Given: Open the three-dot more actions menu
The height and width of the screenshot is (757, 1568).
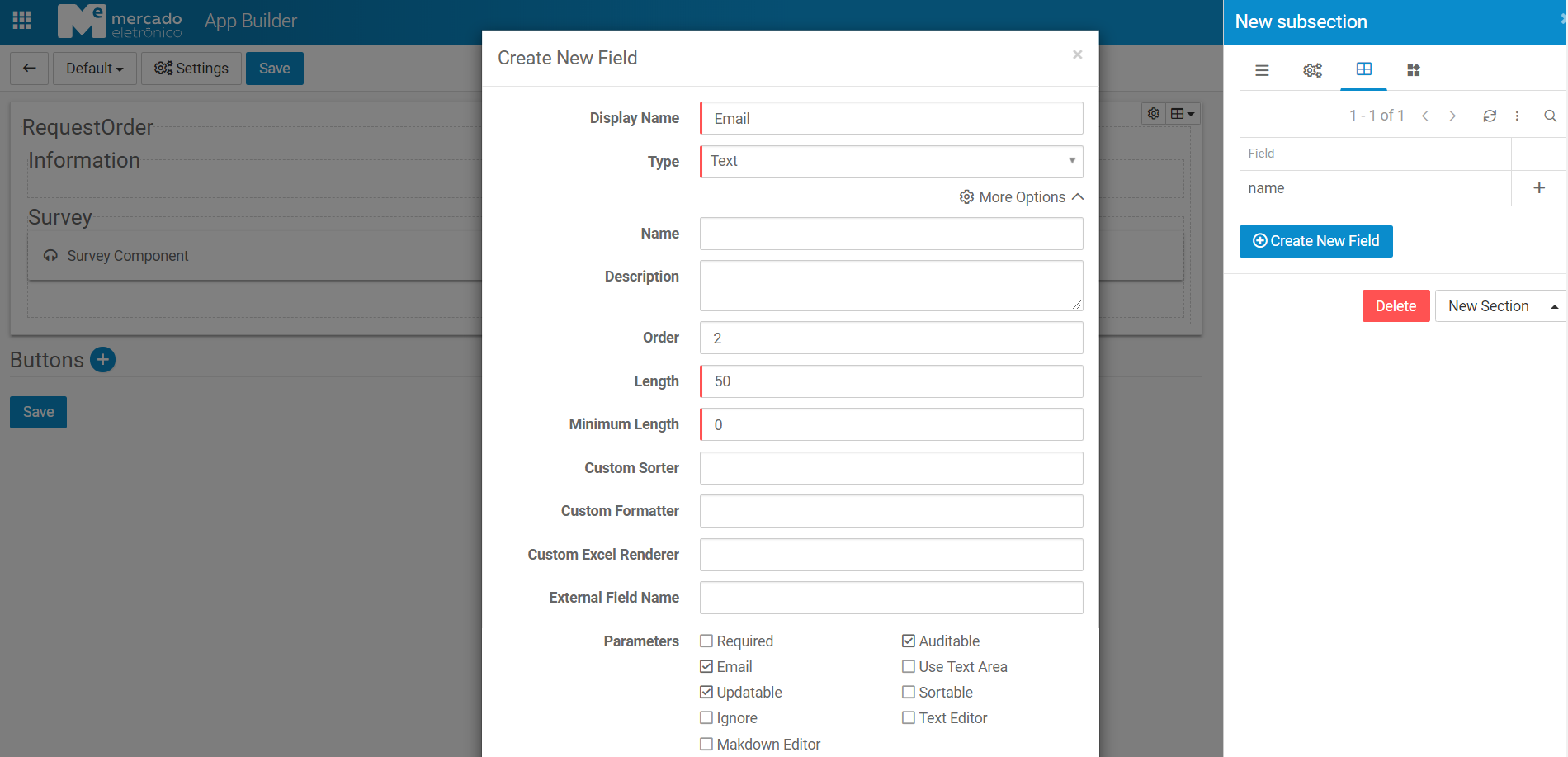Looking at the screenshot, I should tap(1517, 116).
